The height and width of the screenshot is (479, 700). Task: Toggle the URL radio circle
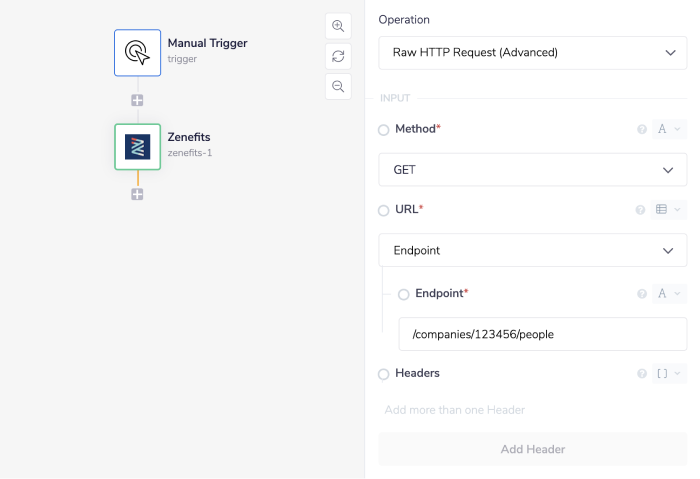[384, 210]
